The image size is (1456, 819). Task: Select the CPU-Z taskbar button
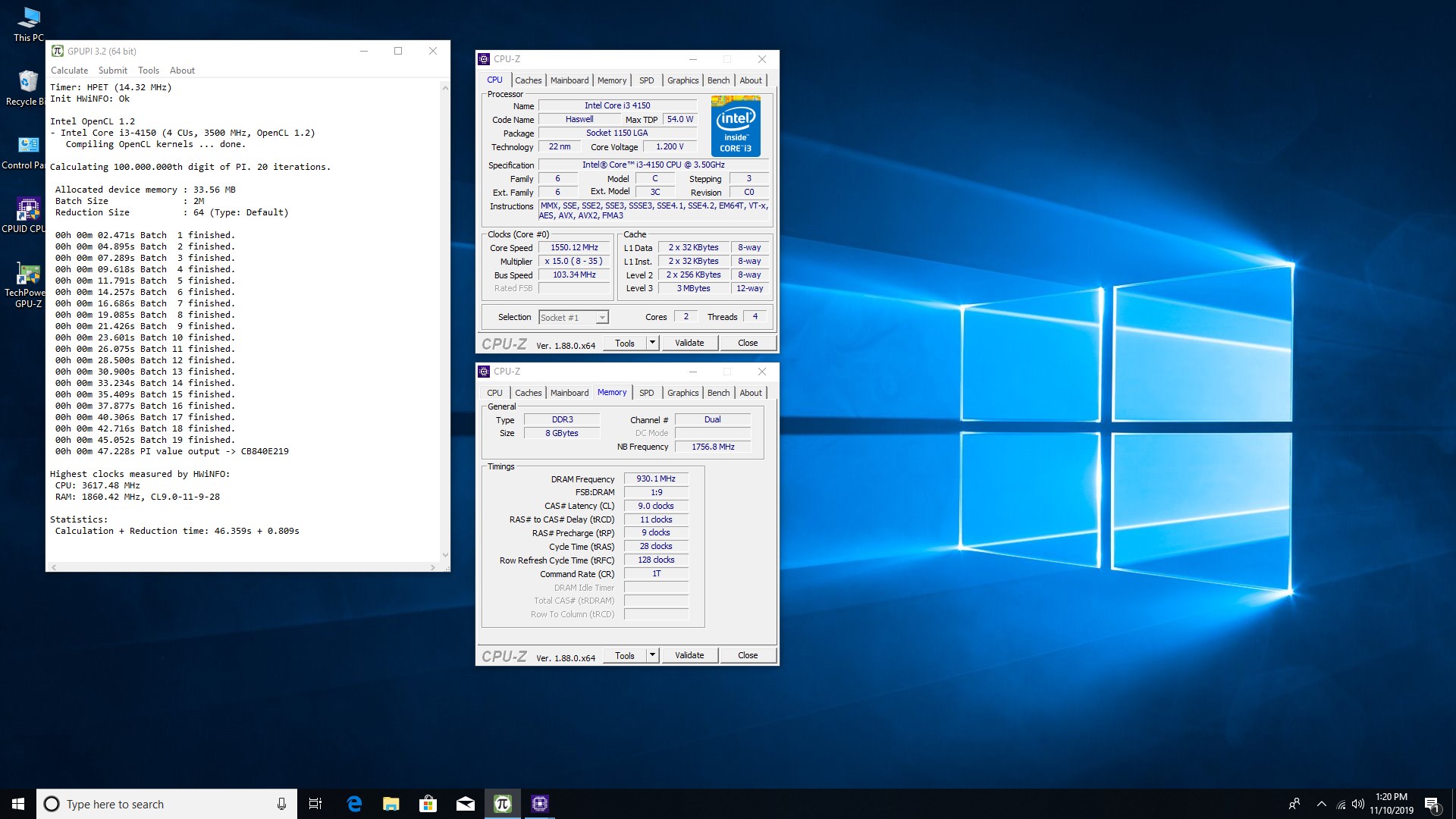click(539, 804)
